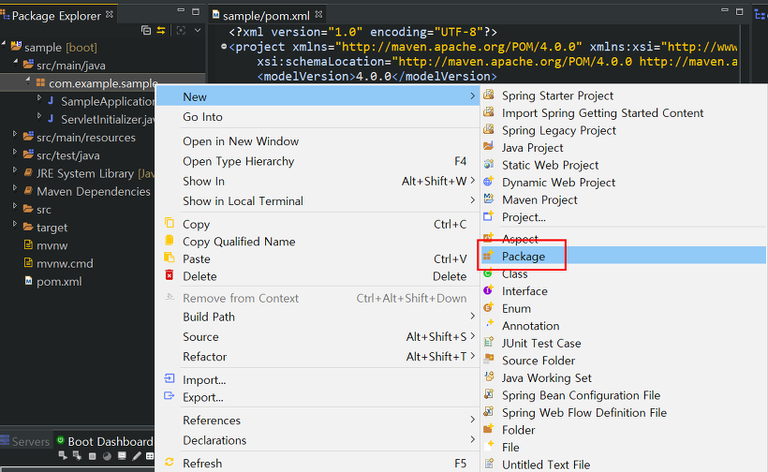The height and width of the screenshot is (472, 768).
Task: Switch to the Servers tab
Action: (x=30, y=441)
